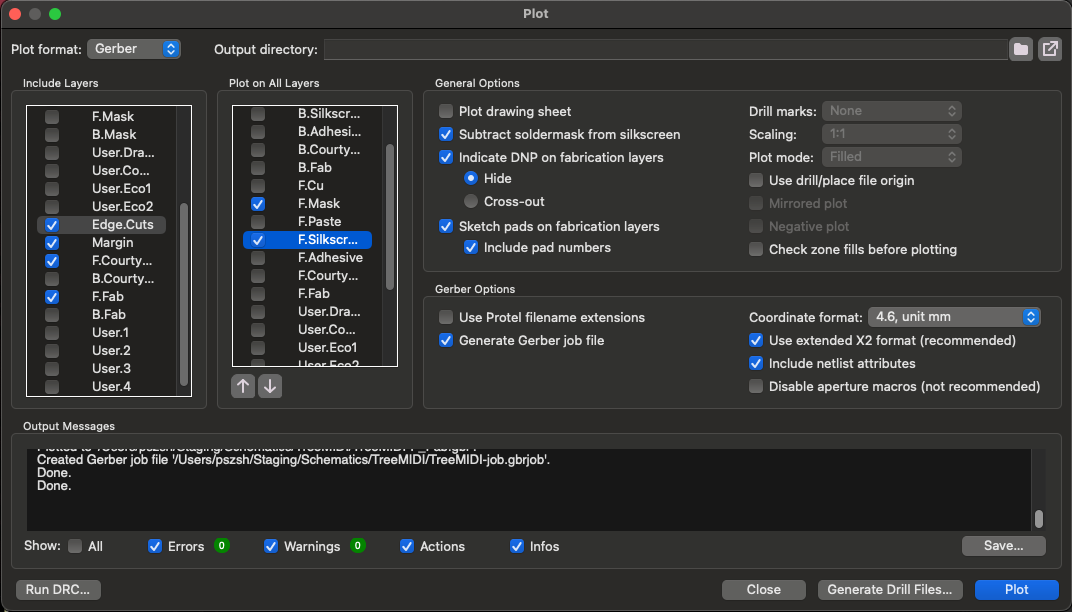Open output directory in file manager icon
This screenshot has width=1072, height=612.
pyautogui.click(x=1049, y=49)
